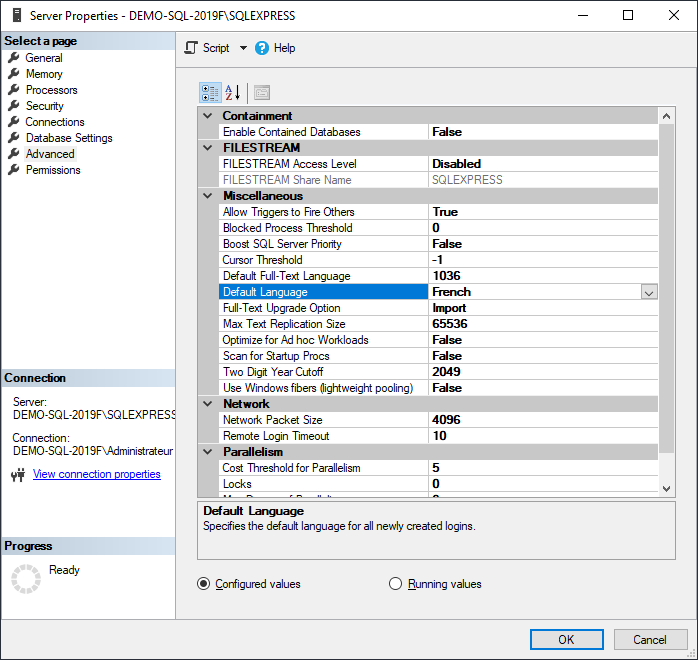This screenshot has height=660, width=698.
Task: Open the Processors page
Action: pos(52,90)
